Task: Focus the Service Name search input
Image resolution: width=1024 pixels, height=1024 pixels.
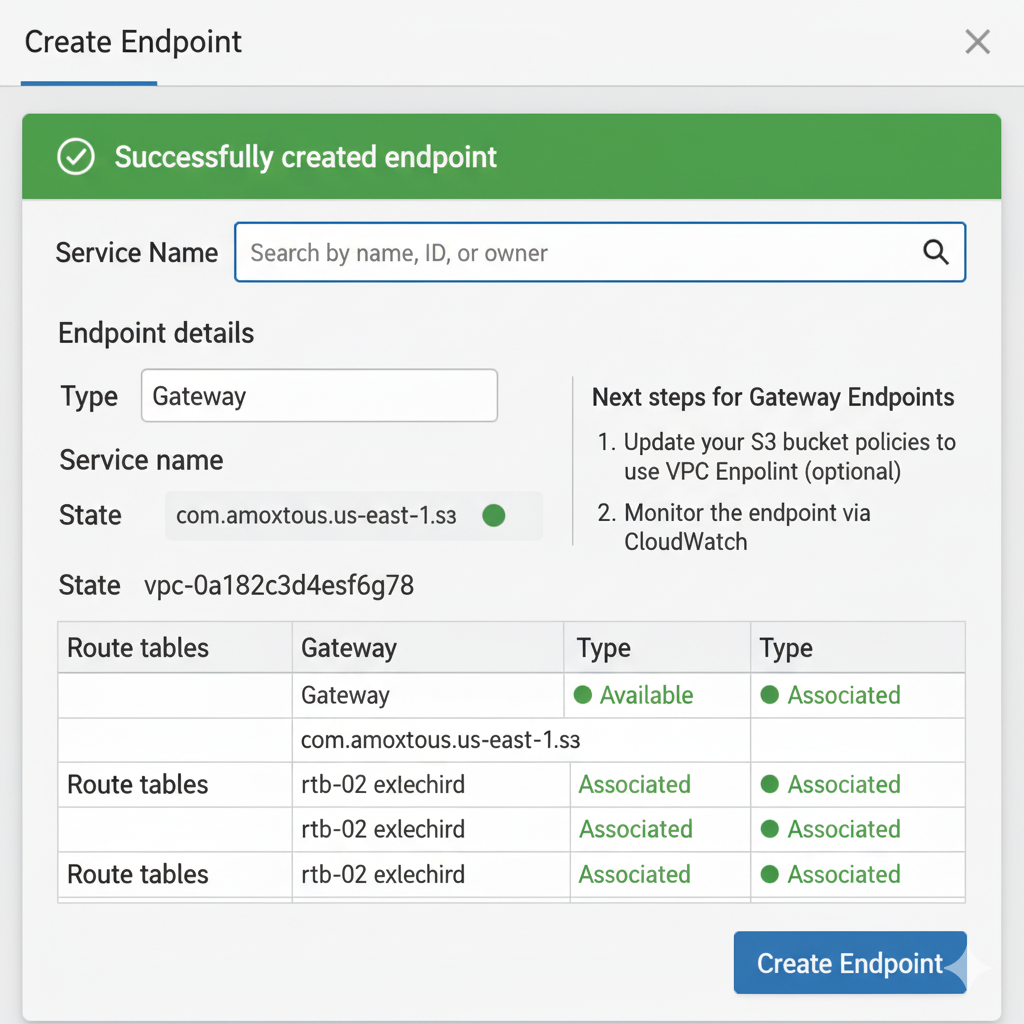Action: pos(580,253)
